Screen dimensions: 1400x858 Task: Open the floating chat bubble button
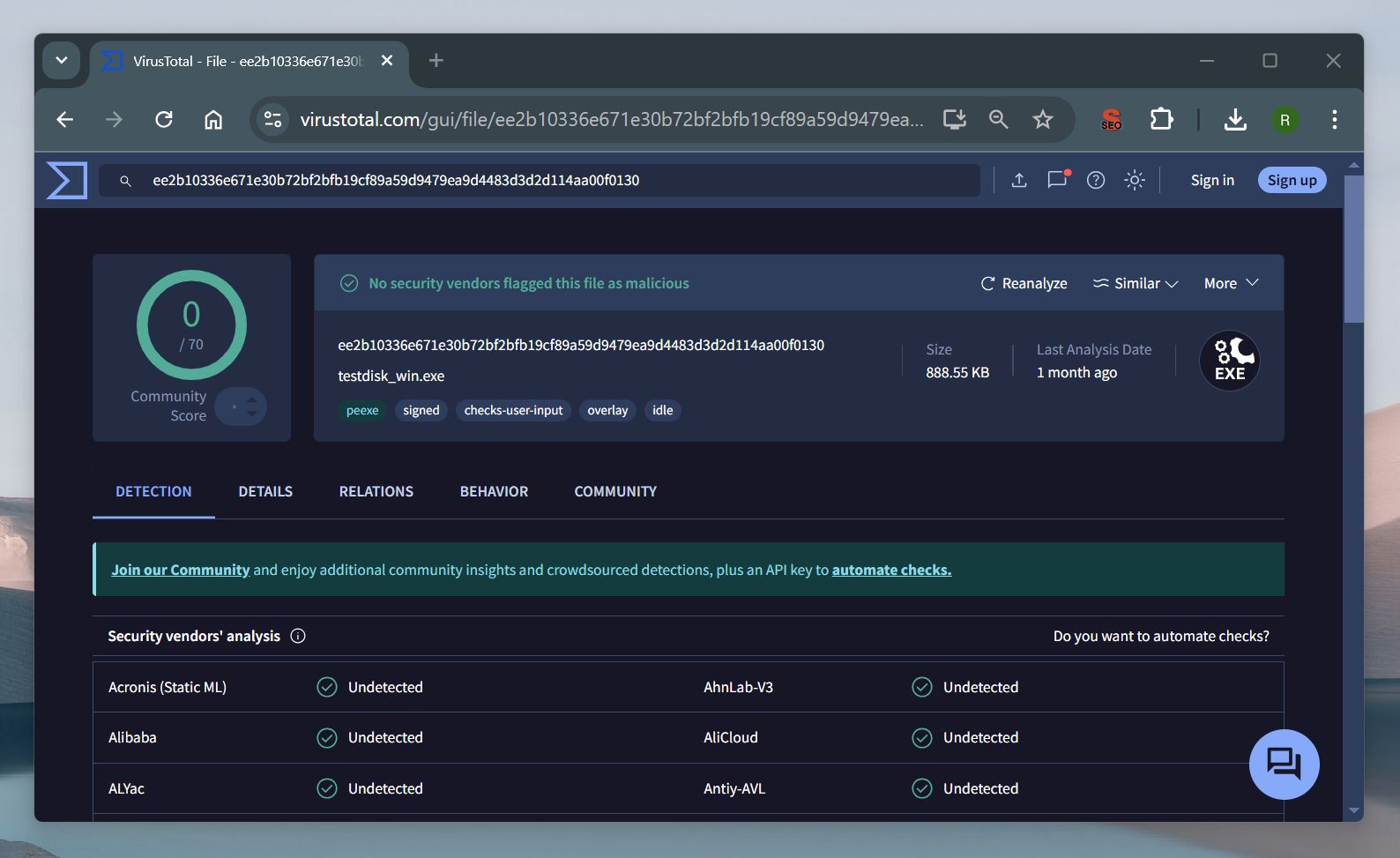point(1284,764)
